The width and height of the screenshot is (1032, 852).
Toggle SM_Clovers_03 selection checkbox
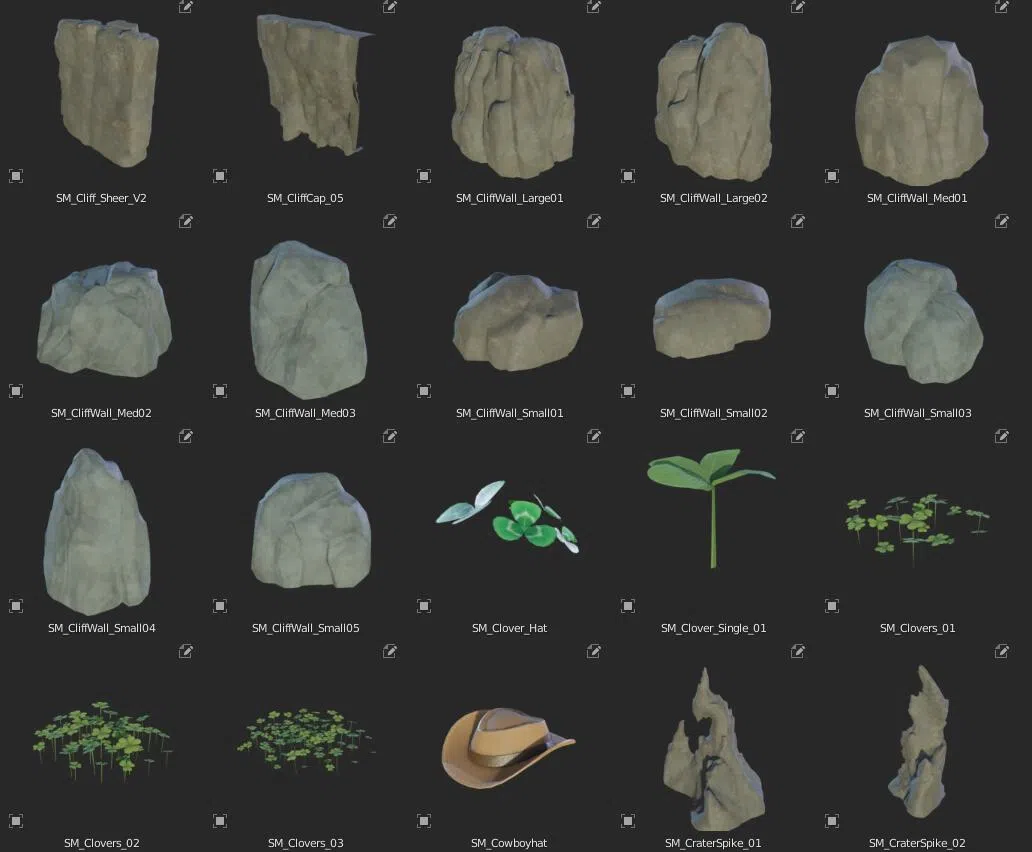click(x=220, y=821)
